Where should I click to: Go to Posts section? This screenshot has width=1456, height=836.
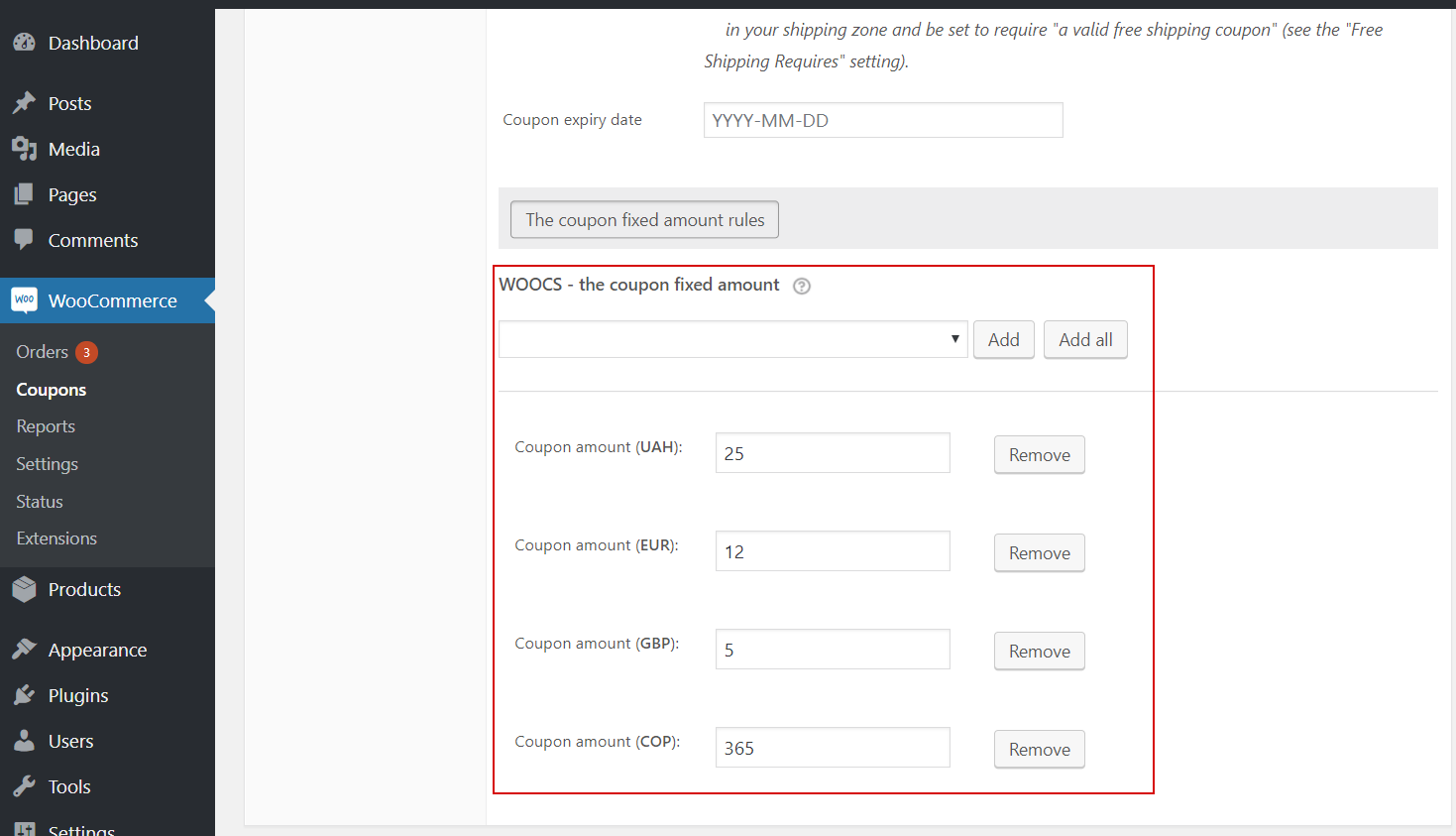pyautogui.click(x=107, y=103)
